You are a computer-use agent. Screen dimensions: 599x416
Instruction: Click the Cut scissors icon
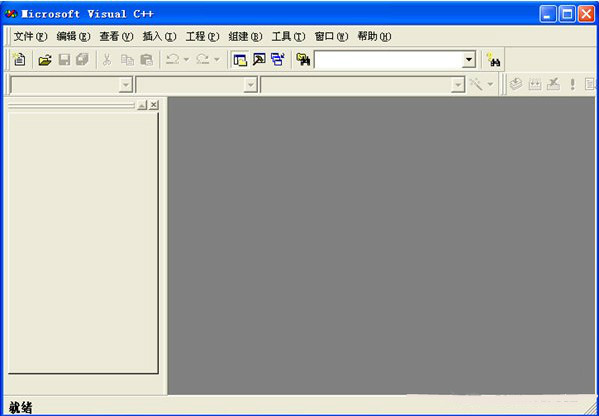(107, 60)
